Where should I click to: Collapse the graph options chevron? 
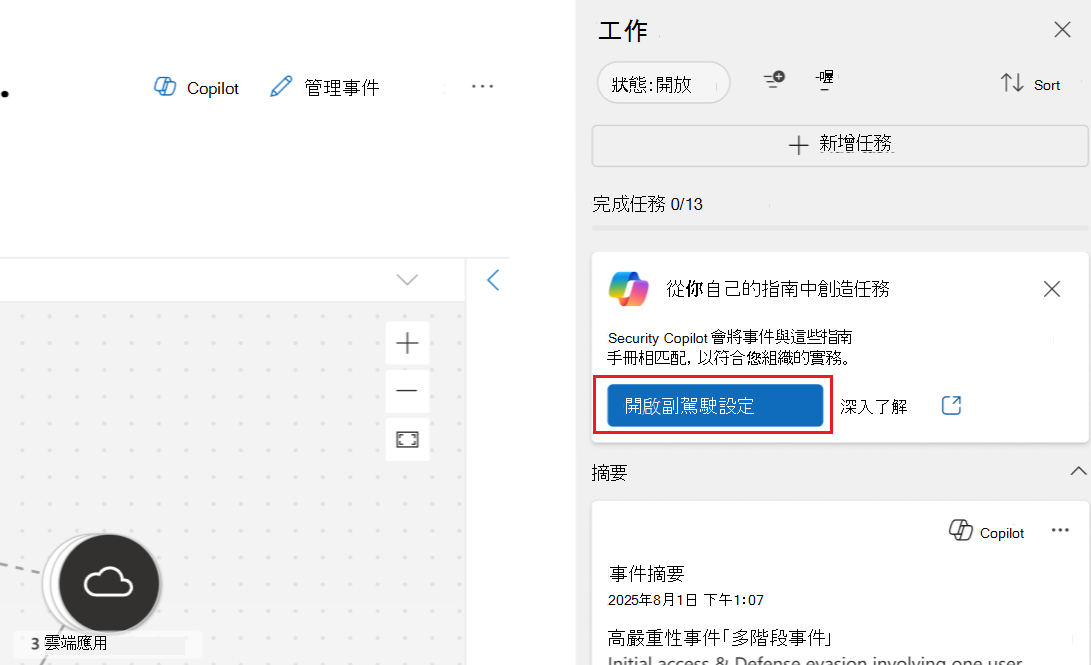point(406,280)
